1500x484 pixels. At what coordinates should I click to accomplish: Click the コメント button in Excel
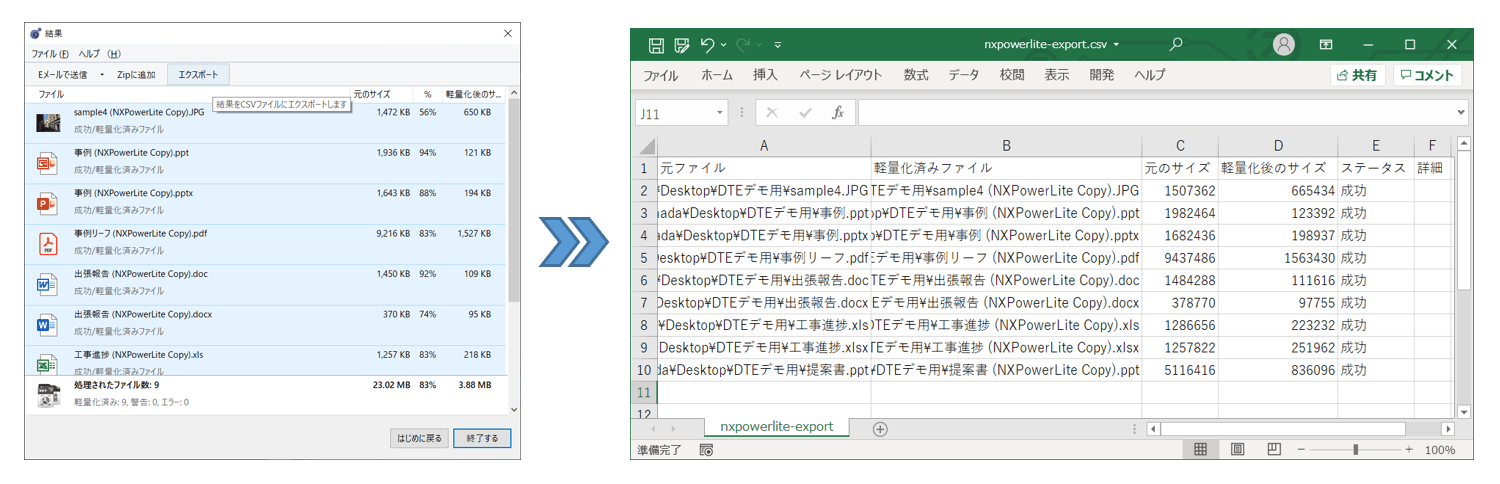[1427, 75]
